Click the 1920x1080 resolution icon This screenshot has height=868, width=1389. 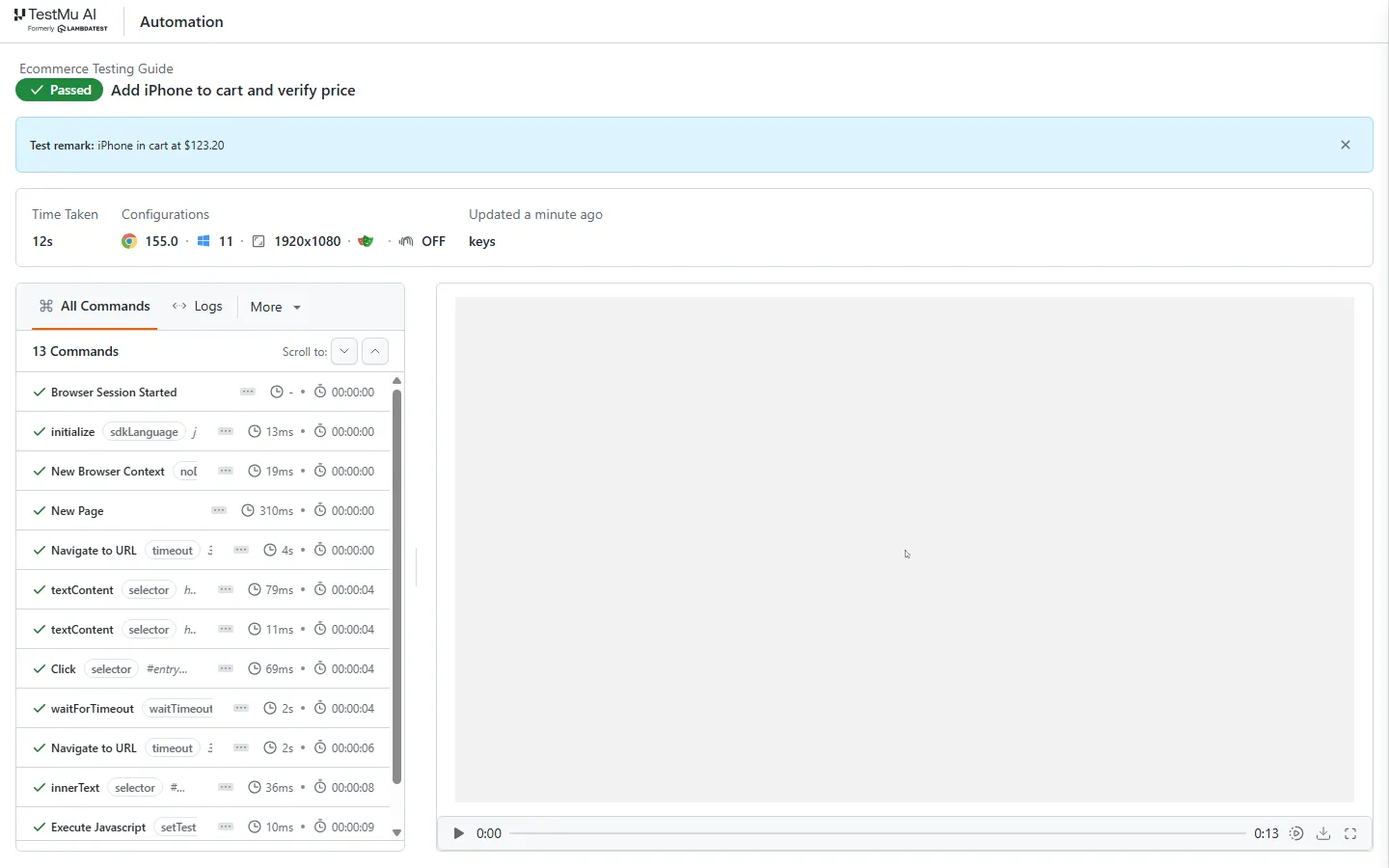(x=259, y=241)
